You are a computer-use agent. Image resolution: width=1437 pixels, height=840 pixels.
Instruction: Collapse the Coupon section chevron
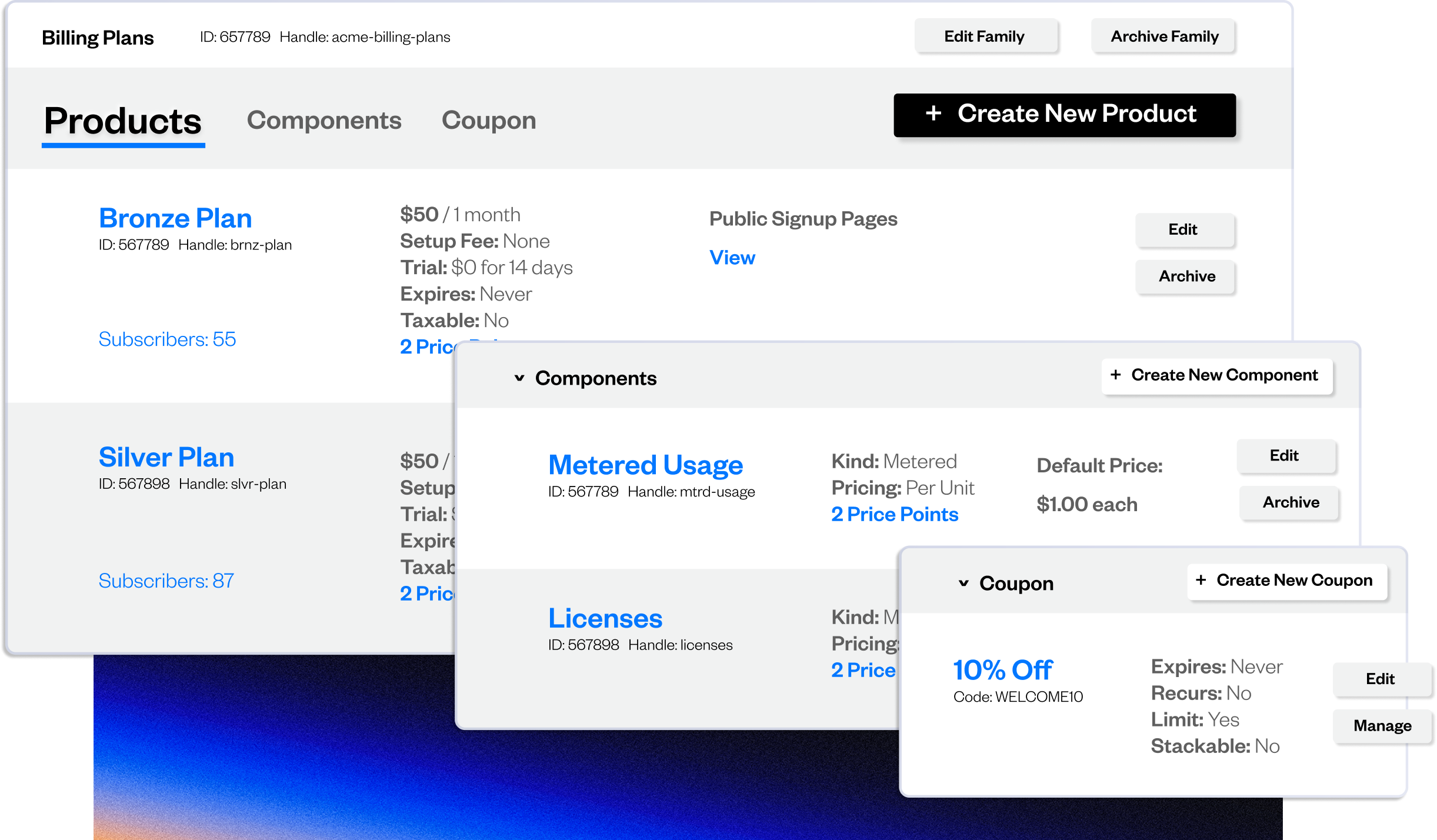[x=963, y=584]
